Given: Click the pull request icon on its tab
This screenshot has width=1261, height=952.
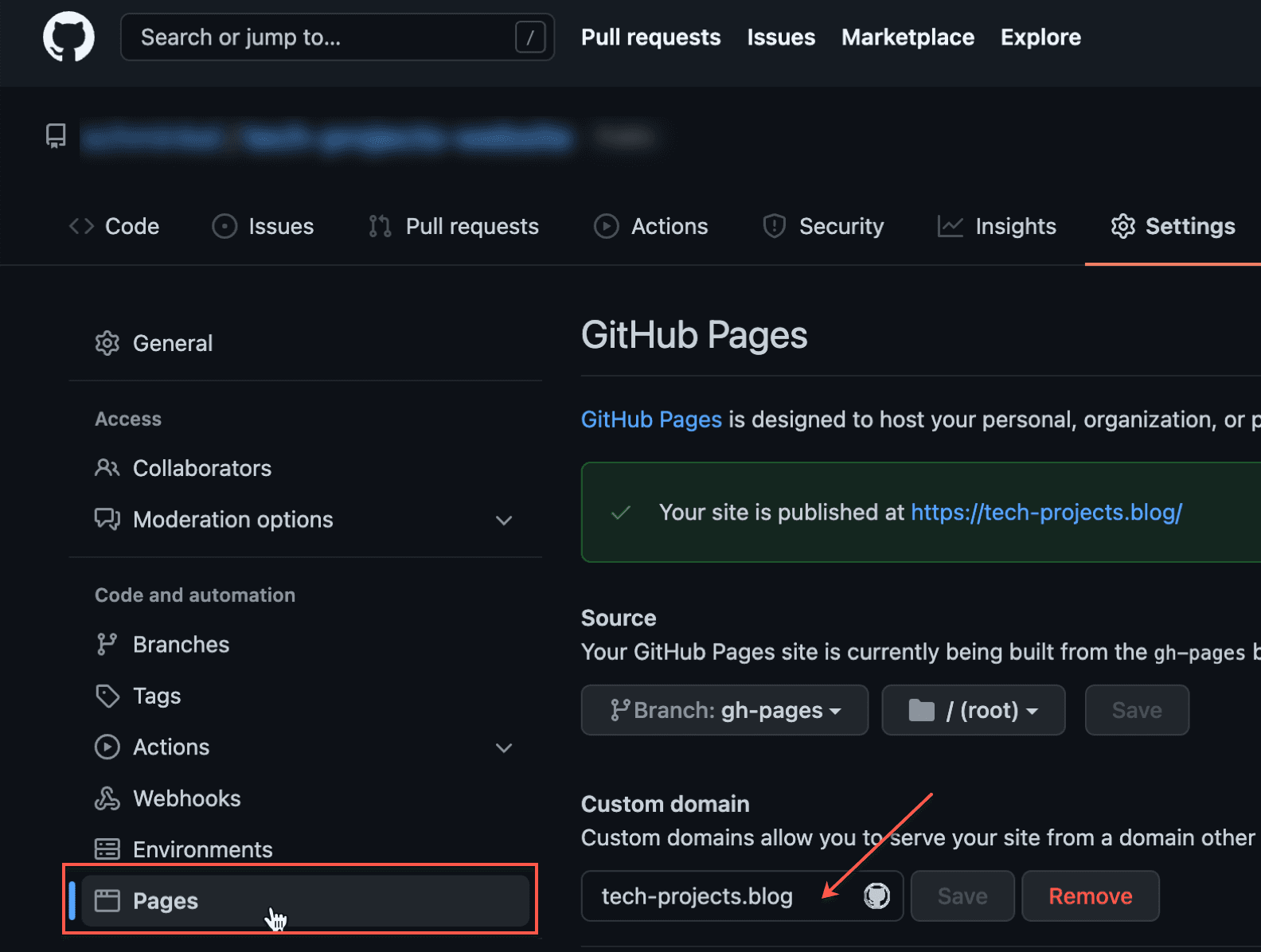Looking at the screenshot, I should pos(380,226).
